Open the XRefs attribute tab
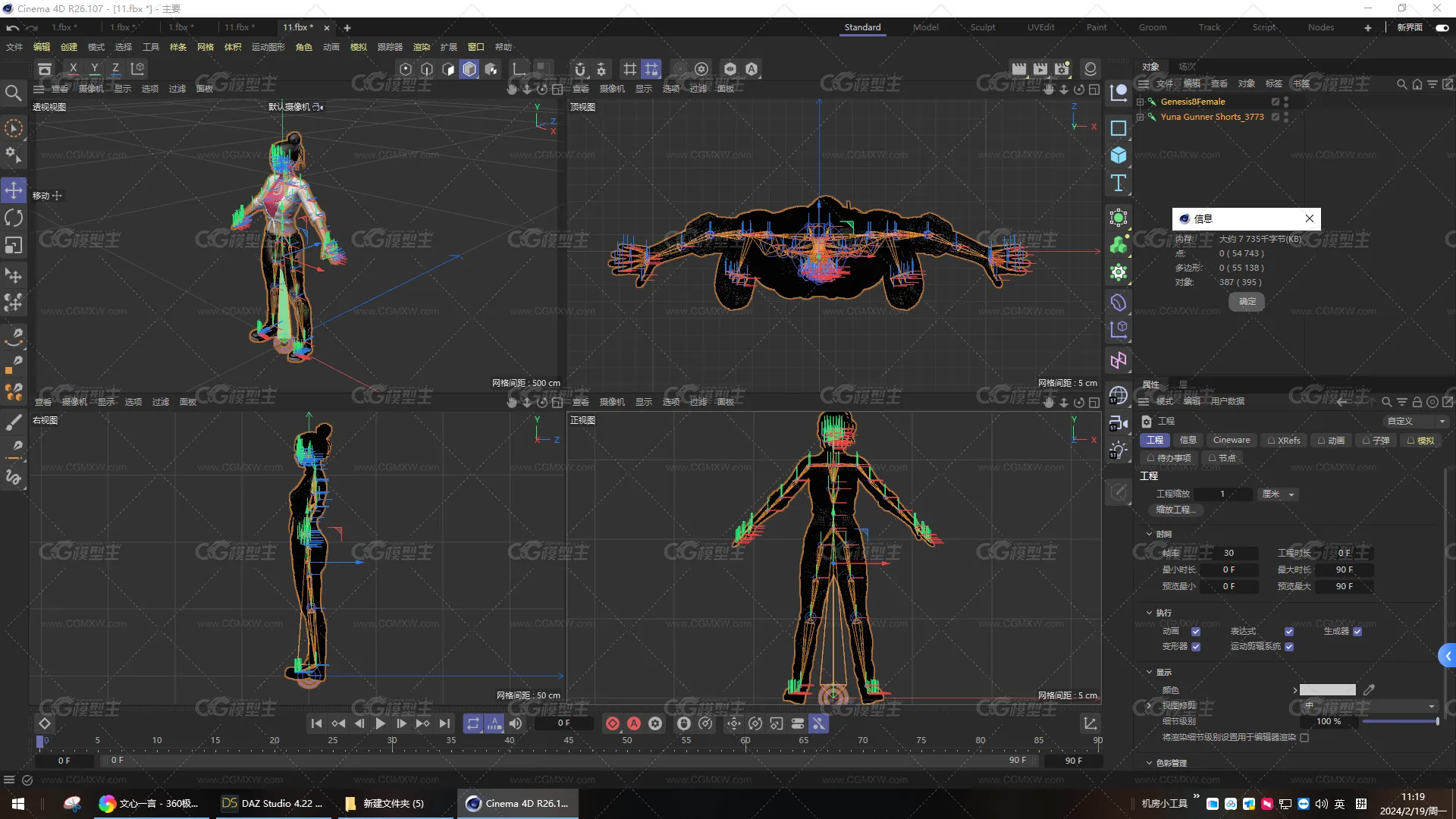This screenshot has height=819, width=1456. (1284, 440)
